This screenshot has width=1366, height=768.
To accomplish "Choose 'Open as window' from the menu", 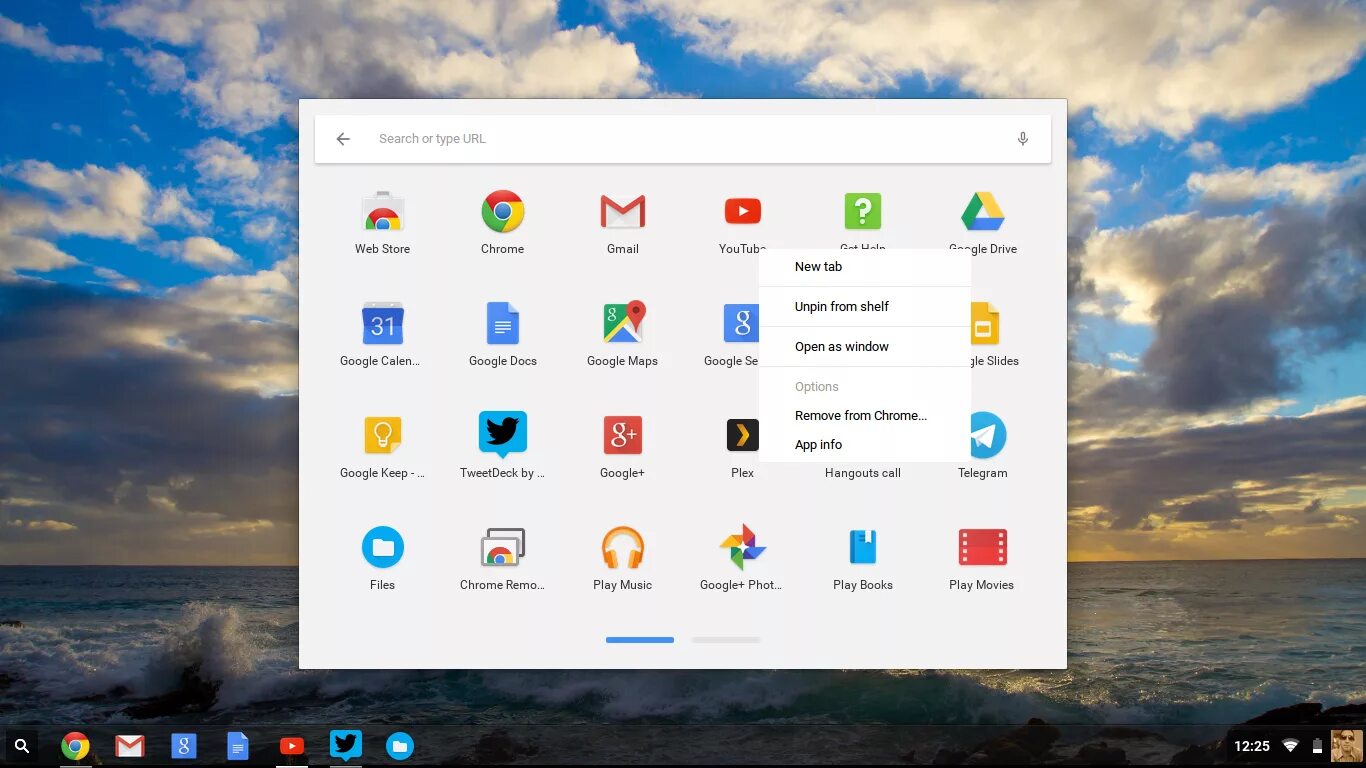I will tap(841, 346).
